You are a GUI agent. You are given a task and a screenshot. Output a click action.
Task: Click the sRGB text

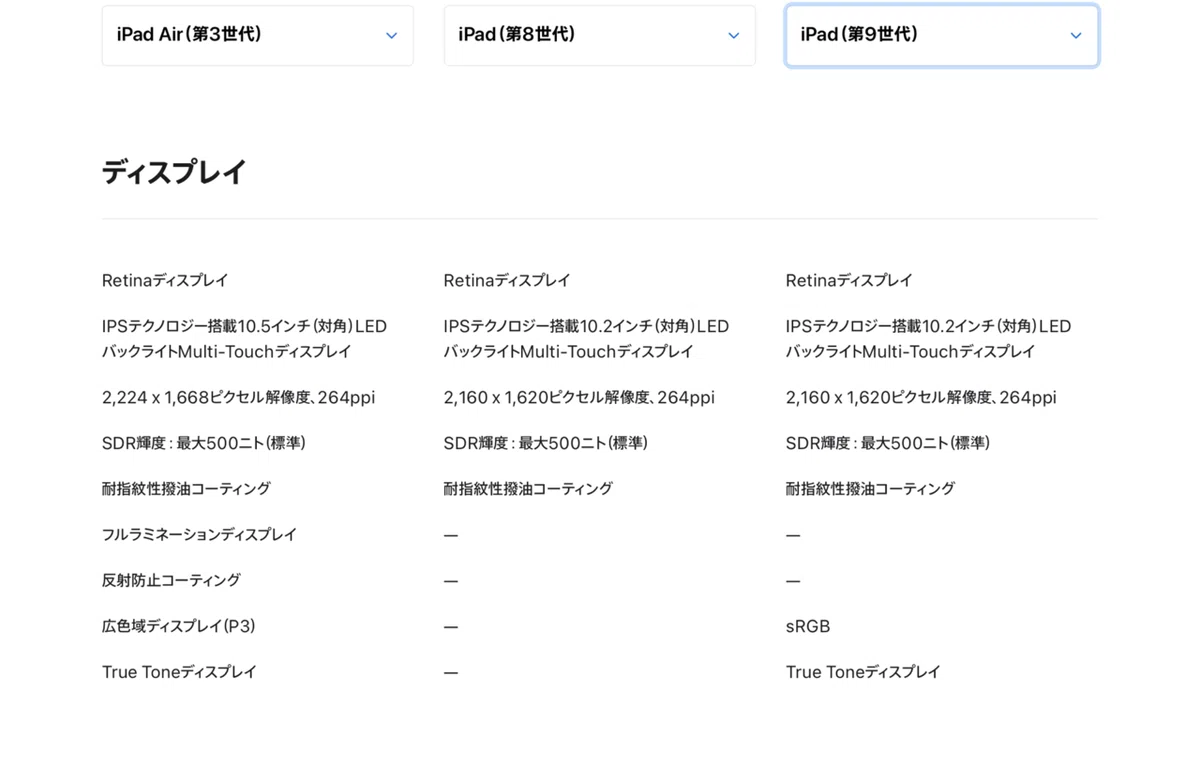tap(808, 626)
